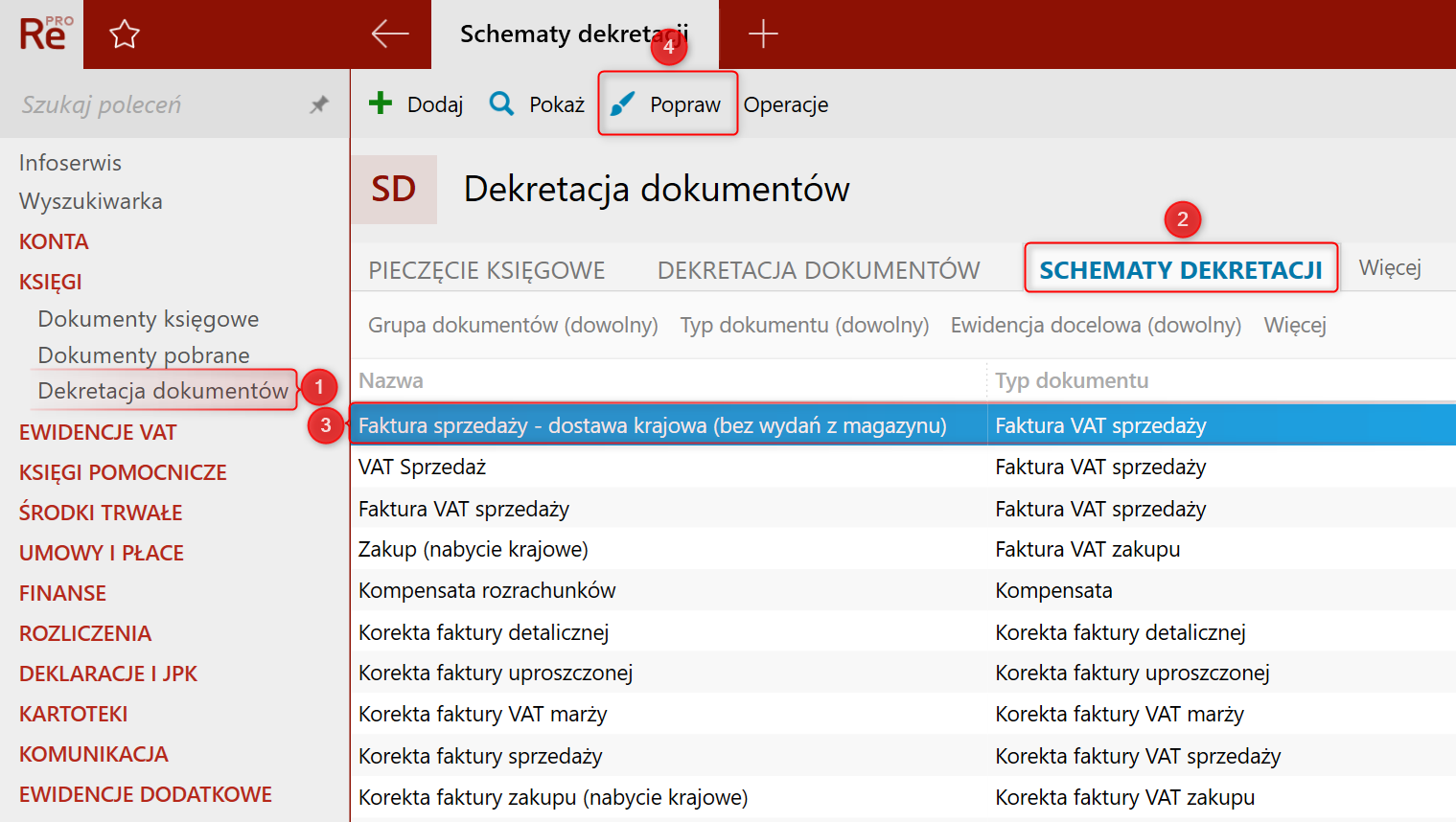
Task: Switch to PIECZĘCIE KSIĘGOWE tab
Action: [487, 270]
